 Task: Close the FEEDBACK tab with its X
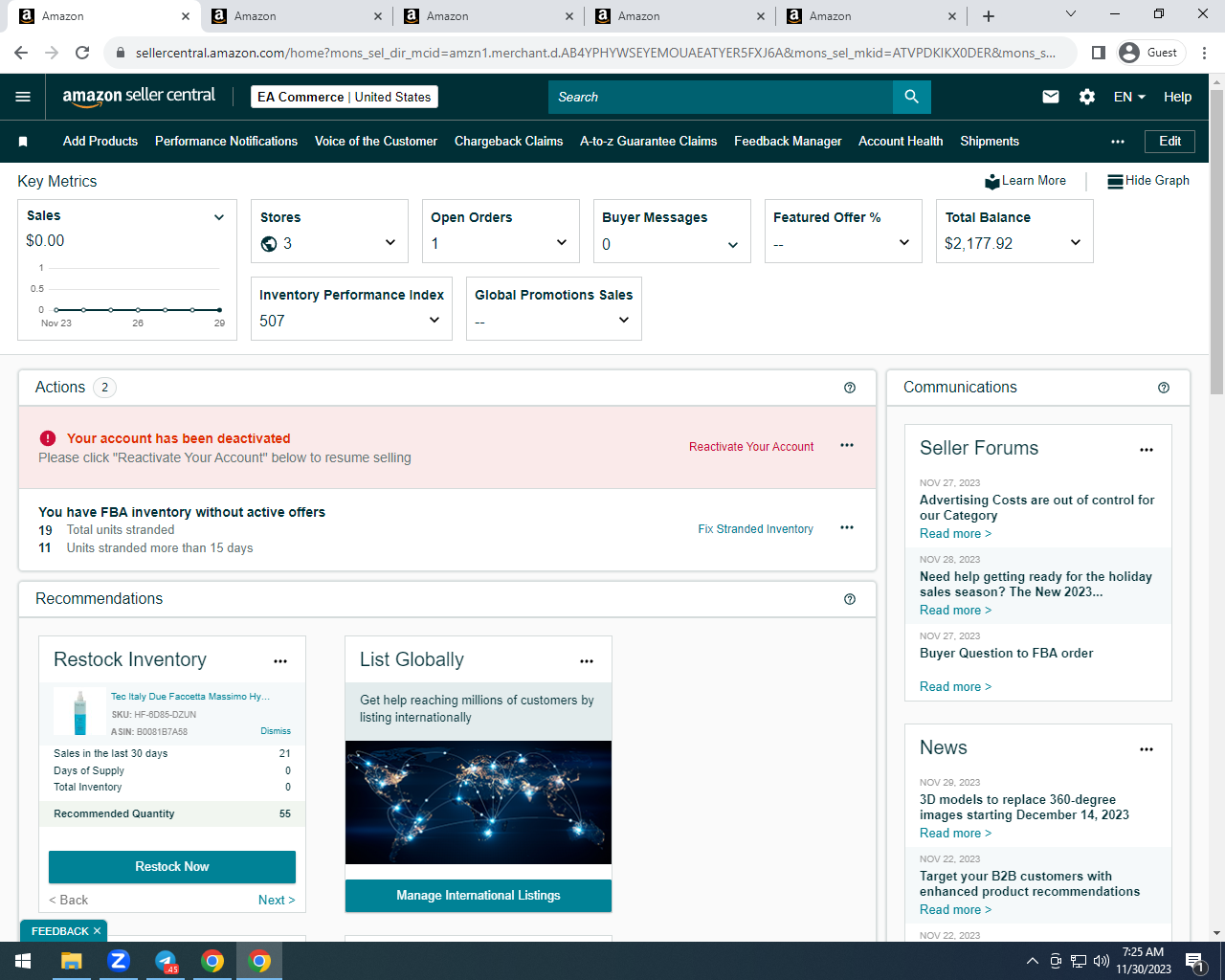click(97, 931)
